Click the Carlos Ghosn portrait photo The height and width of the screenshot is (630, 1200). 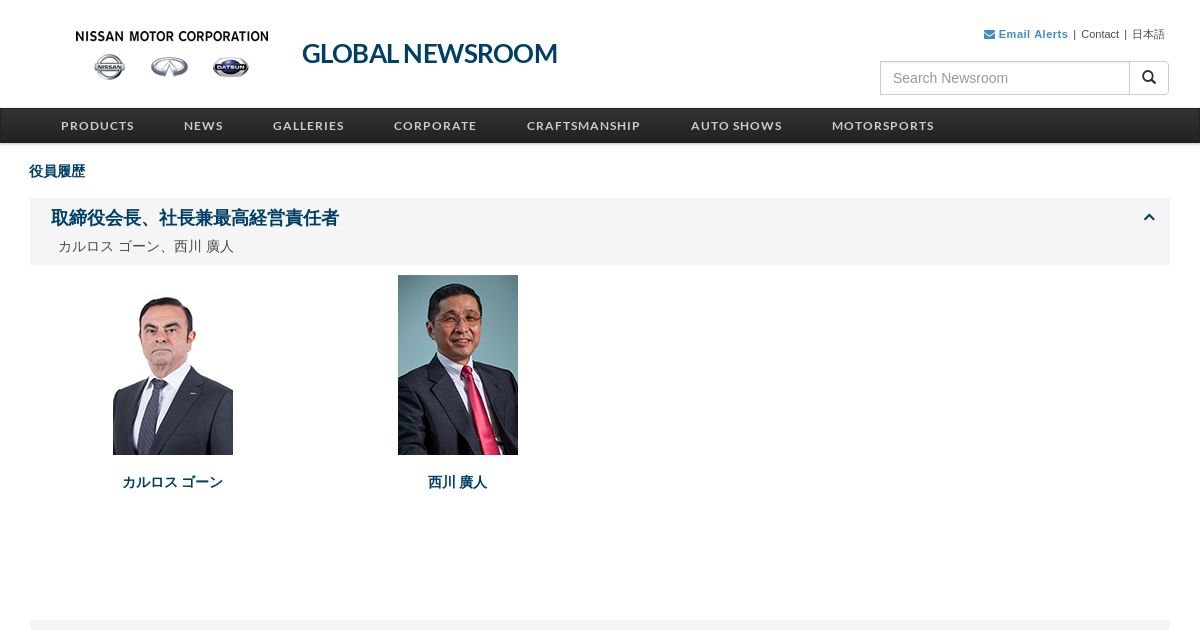[x=173, y=365]
